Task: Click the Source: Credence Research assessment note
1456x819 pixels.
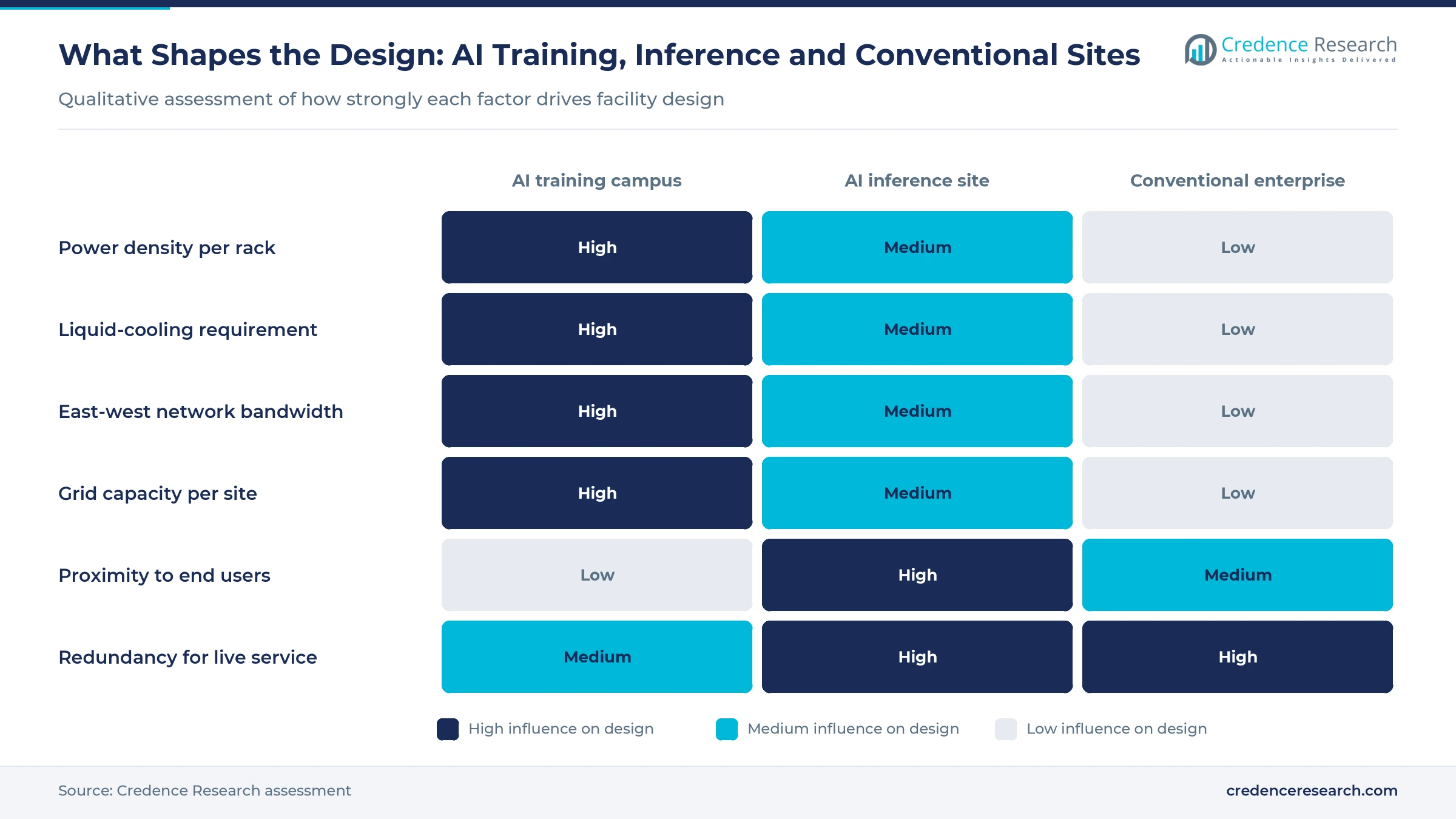Action: coord(204,790)
